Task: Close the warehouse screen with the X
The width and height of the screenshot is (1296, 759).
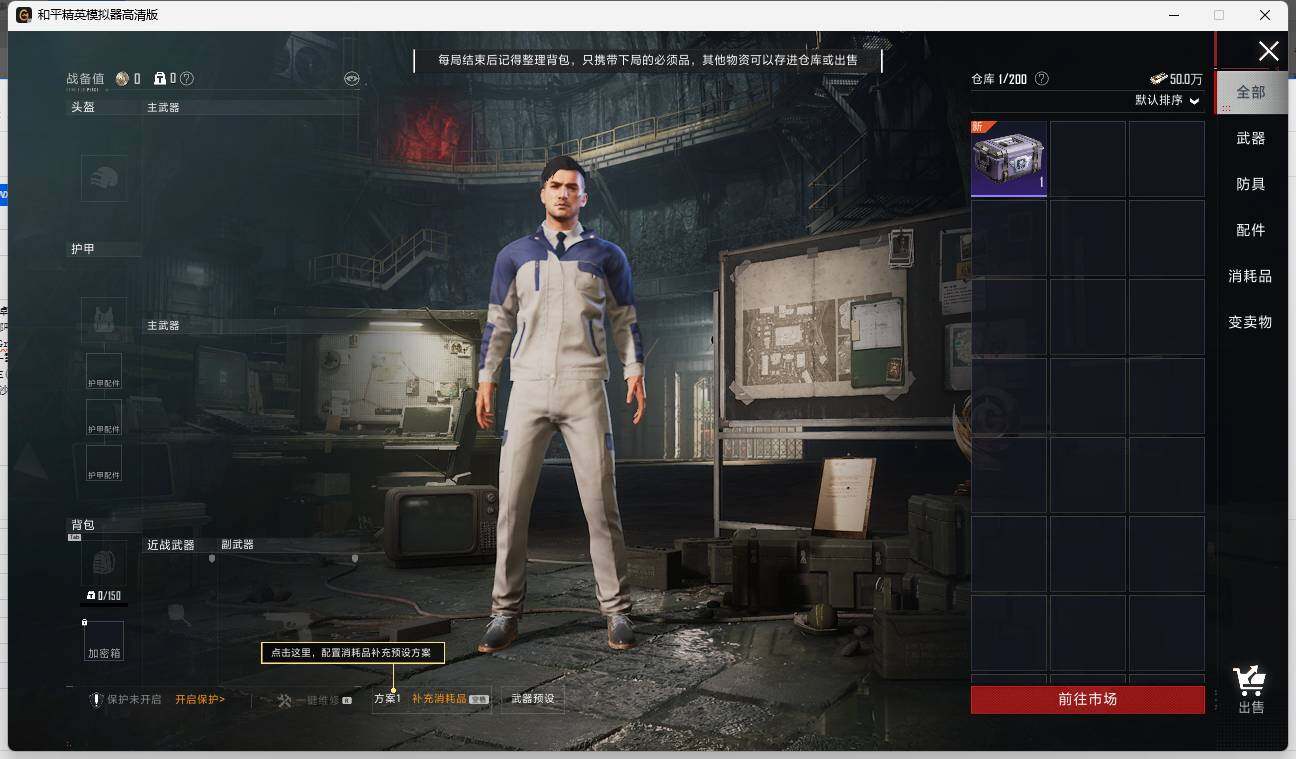Action: [1268, 52]
